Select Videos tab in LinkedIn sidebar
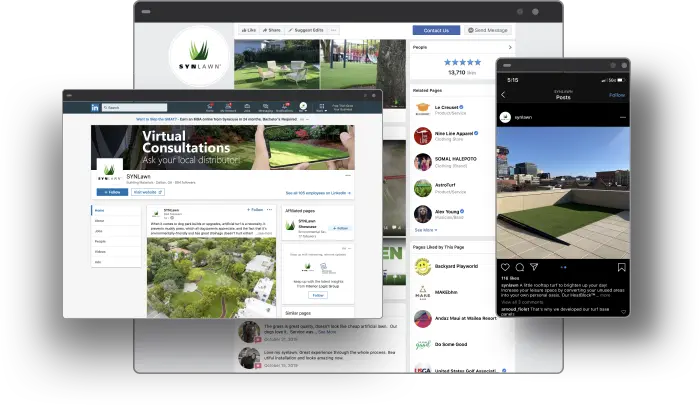 pos(116,252)
